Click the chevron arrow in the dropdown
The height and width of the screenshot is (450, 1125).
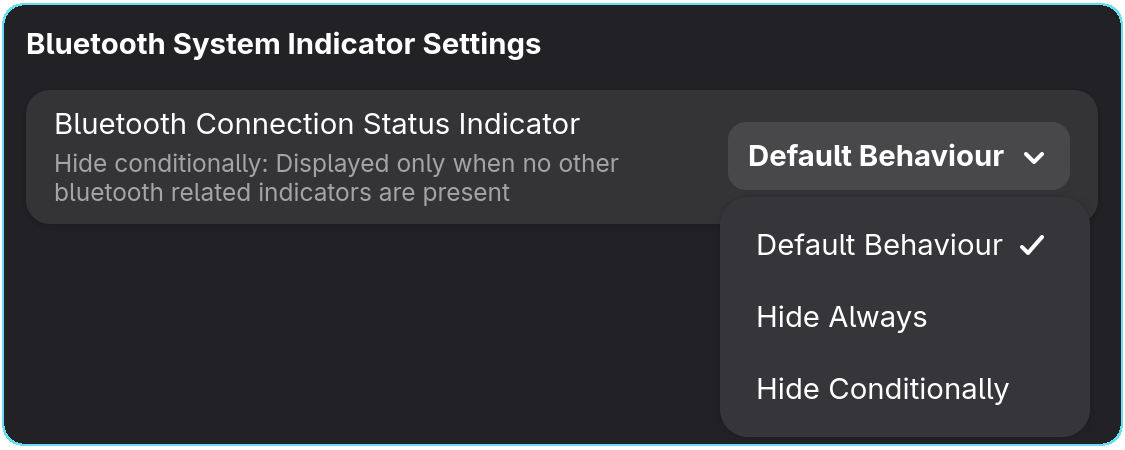click(1034, 157)
